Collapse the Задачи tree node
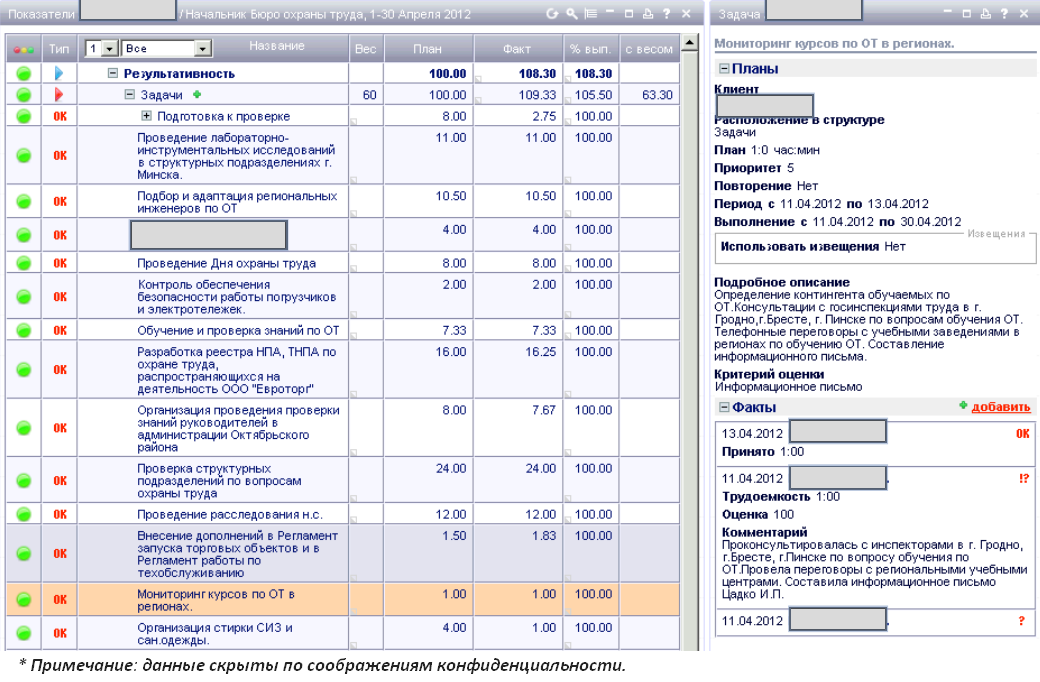 coord(130,94)
